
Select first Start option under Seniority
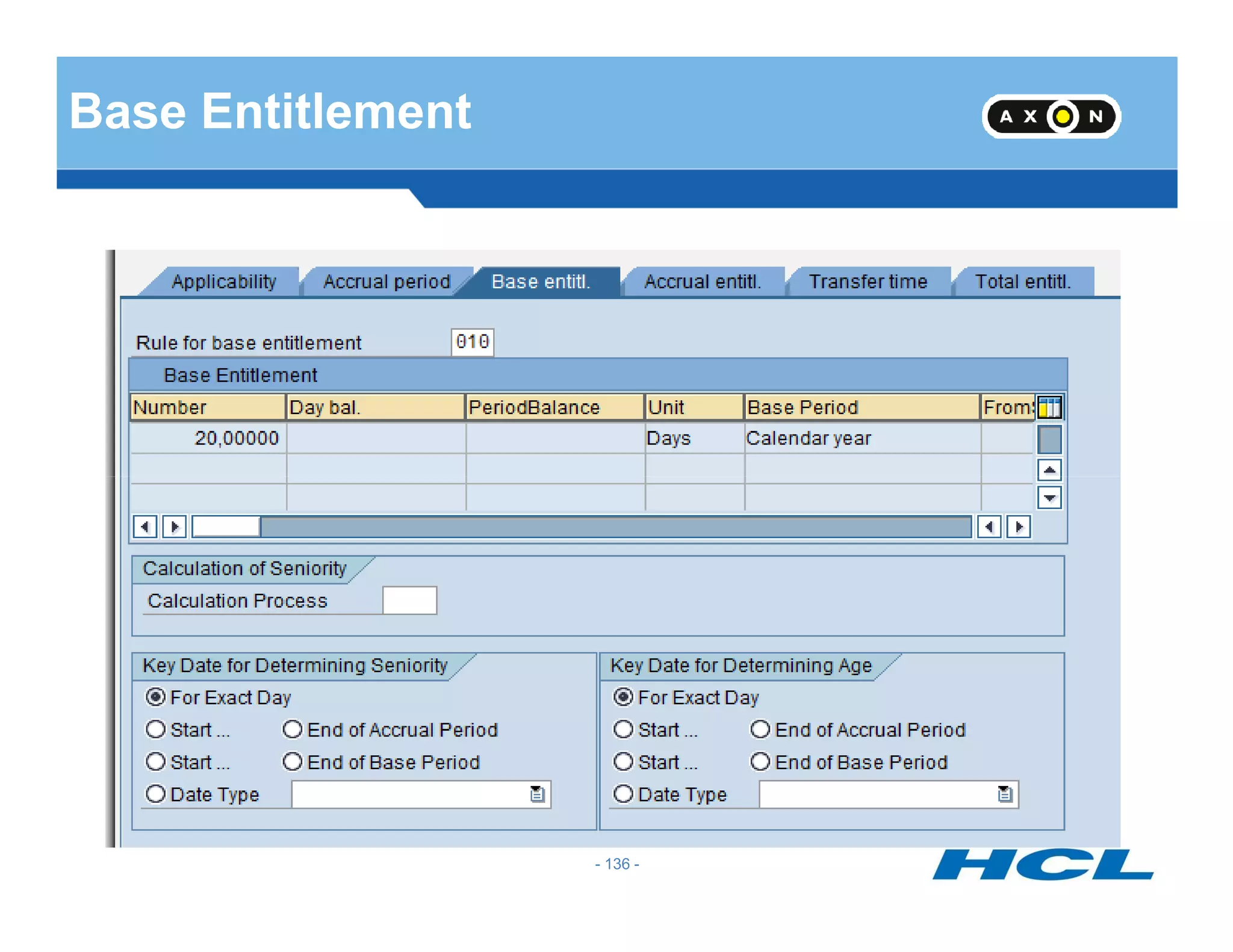click(155, 729)
